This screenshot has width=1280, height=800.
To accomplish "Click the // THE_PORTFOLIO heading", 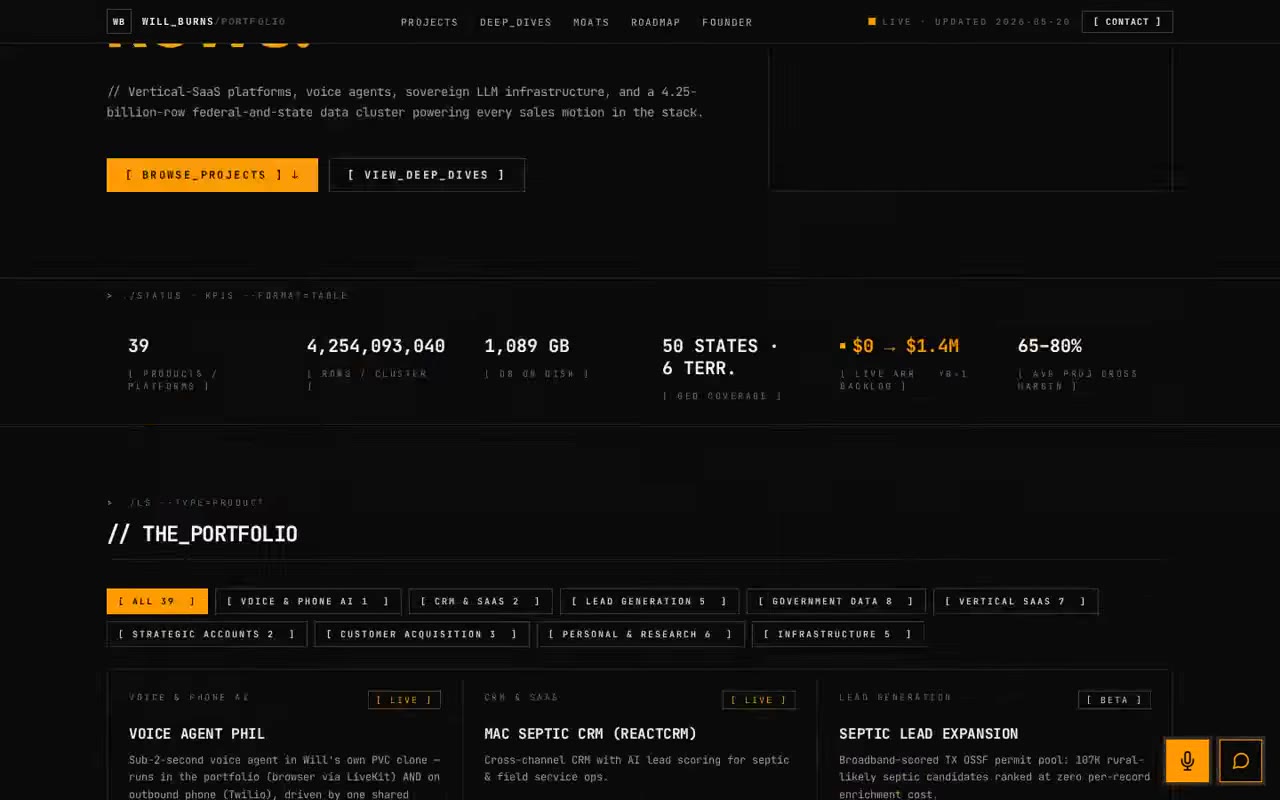I will coord(202,534).
